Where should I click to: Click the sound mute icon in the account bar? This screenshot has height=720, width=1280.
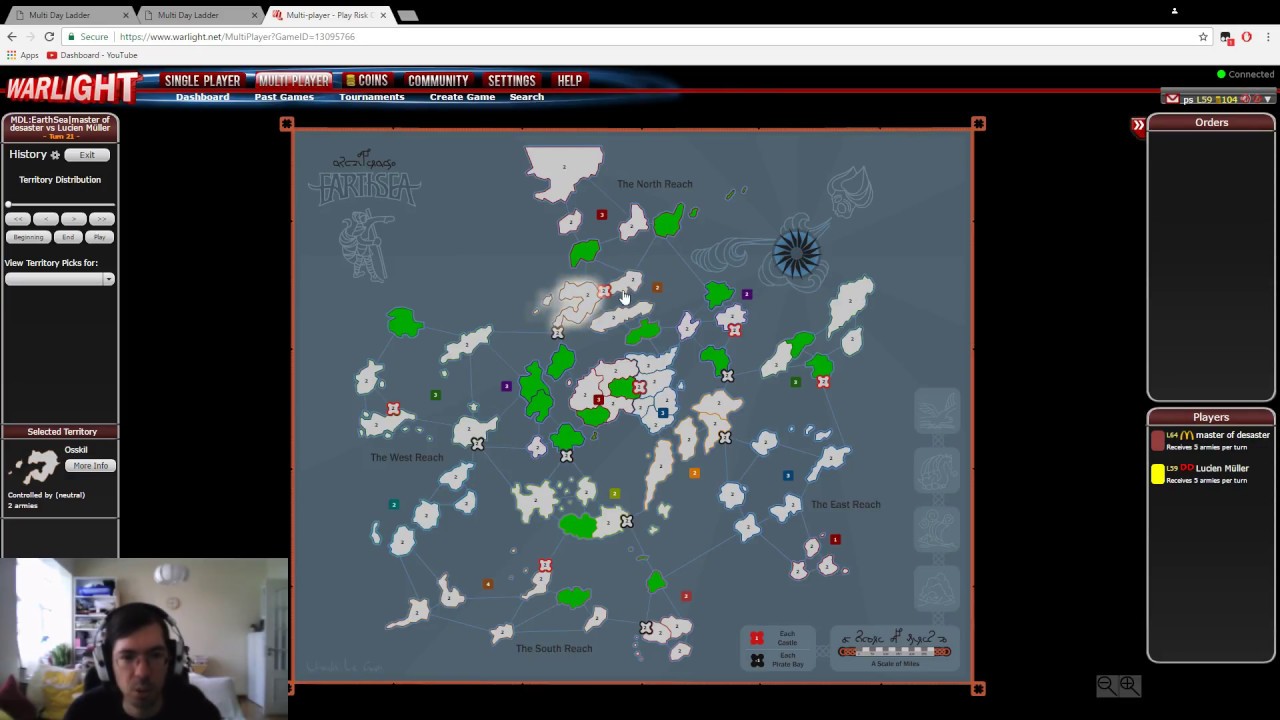[1247, 99]
